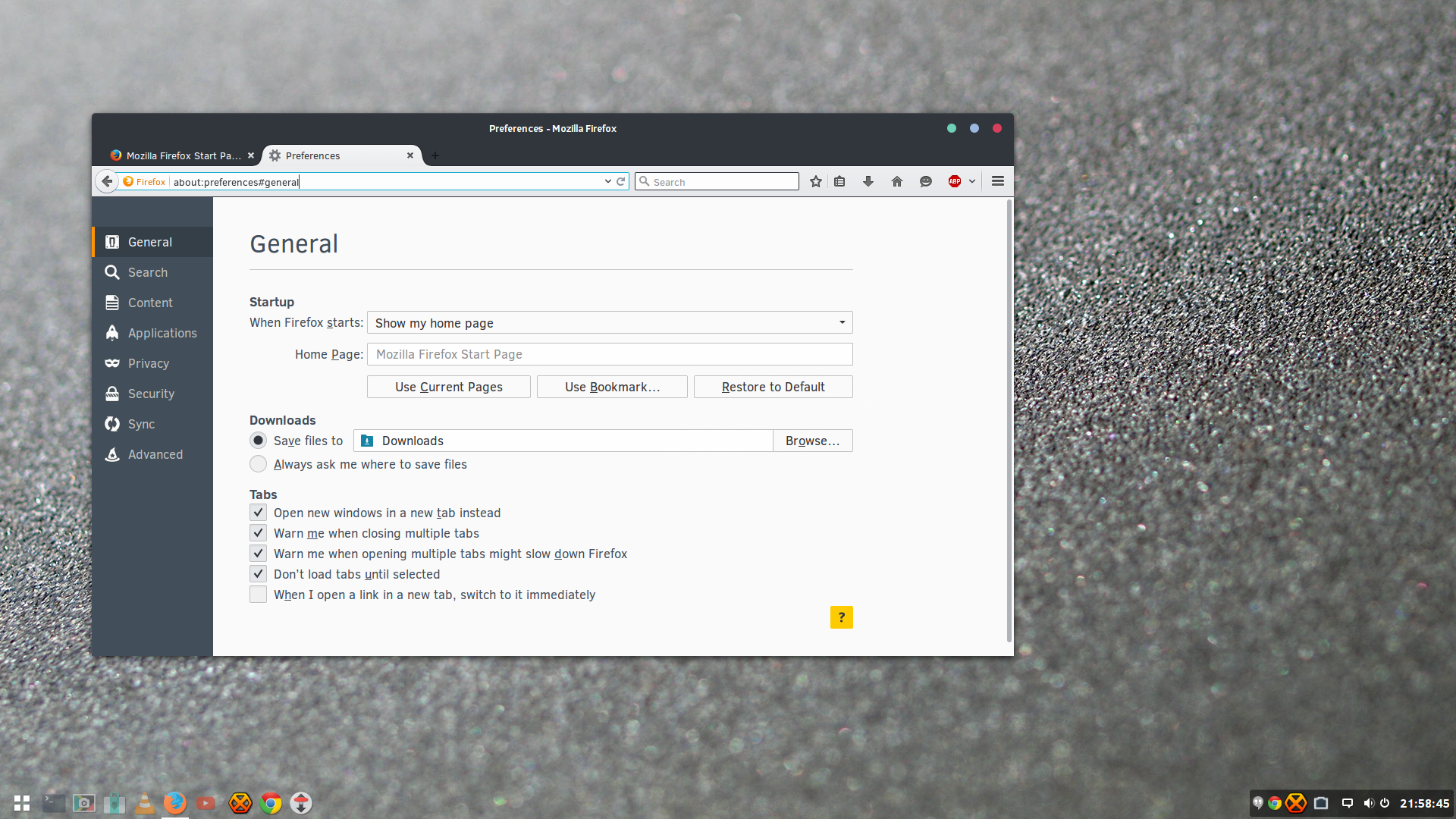Click the Adblock Plus ABP icon
The height and width of the screenshot is (819, 1456).
click(955, 181)
